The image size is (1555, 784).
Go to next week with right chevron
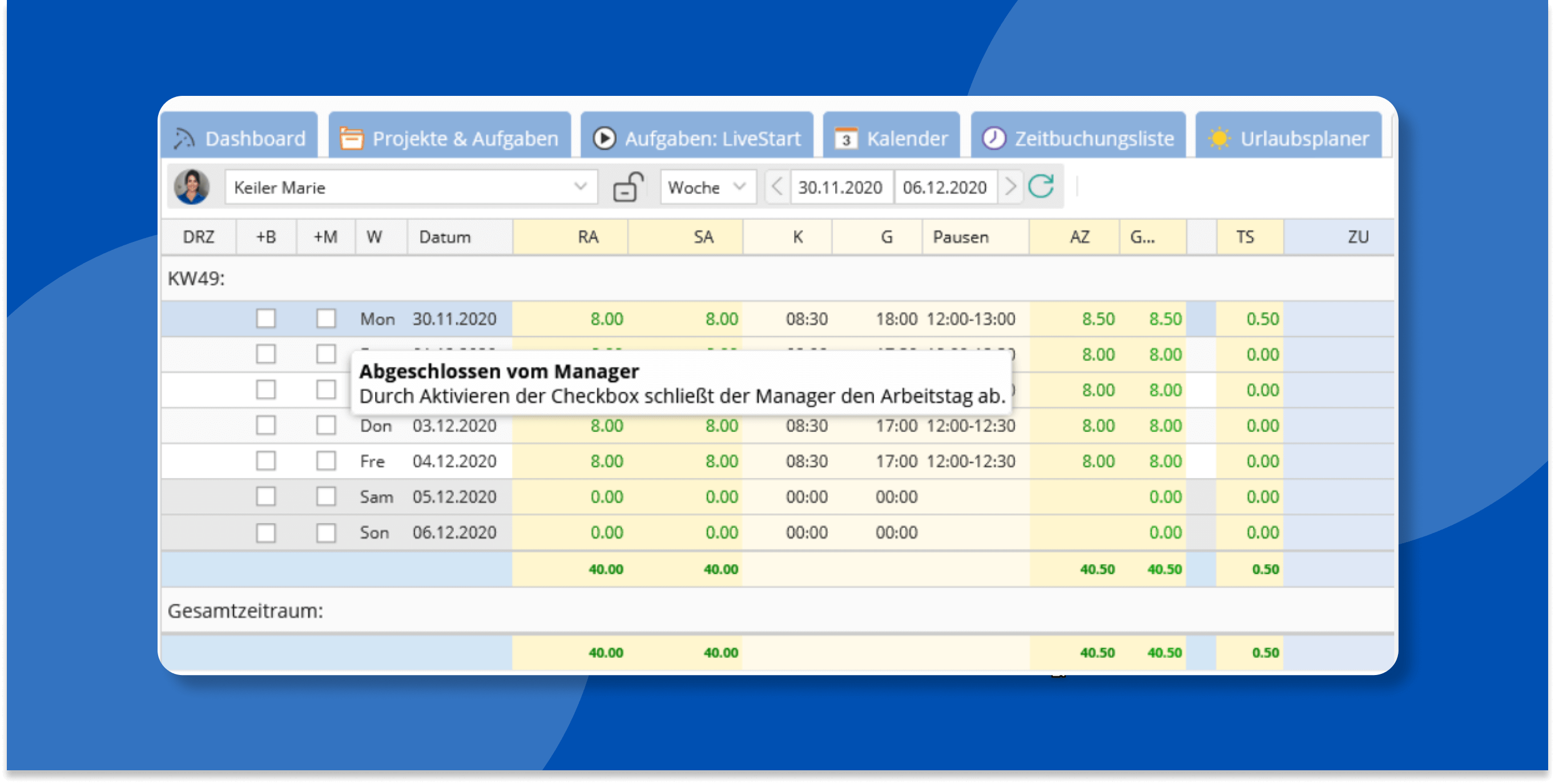pyautogui.click(x=1010, y=187)
